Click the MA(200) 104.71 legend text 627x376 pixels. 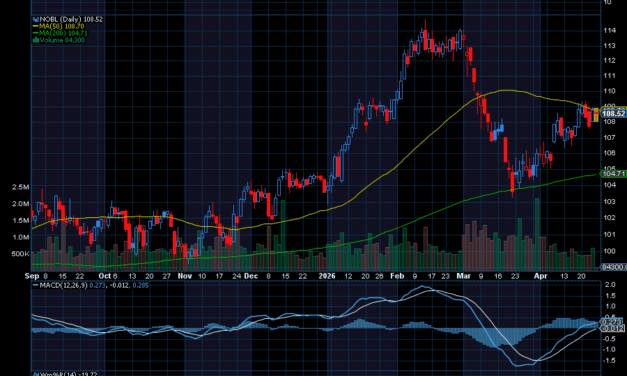(x=63, y=33)
